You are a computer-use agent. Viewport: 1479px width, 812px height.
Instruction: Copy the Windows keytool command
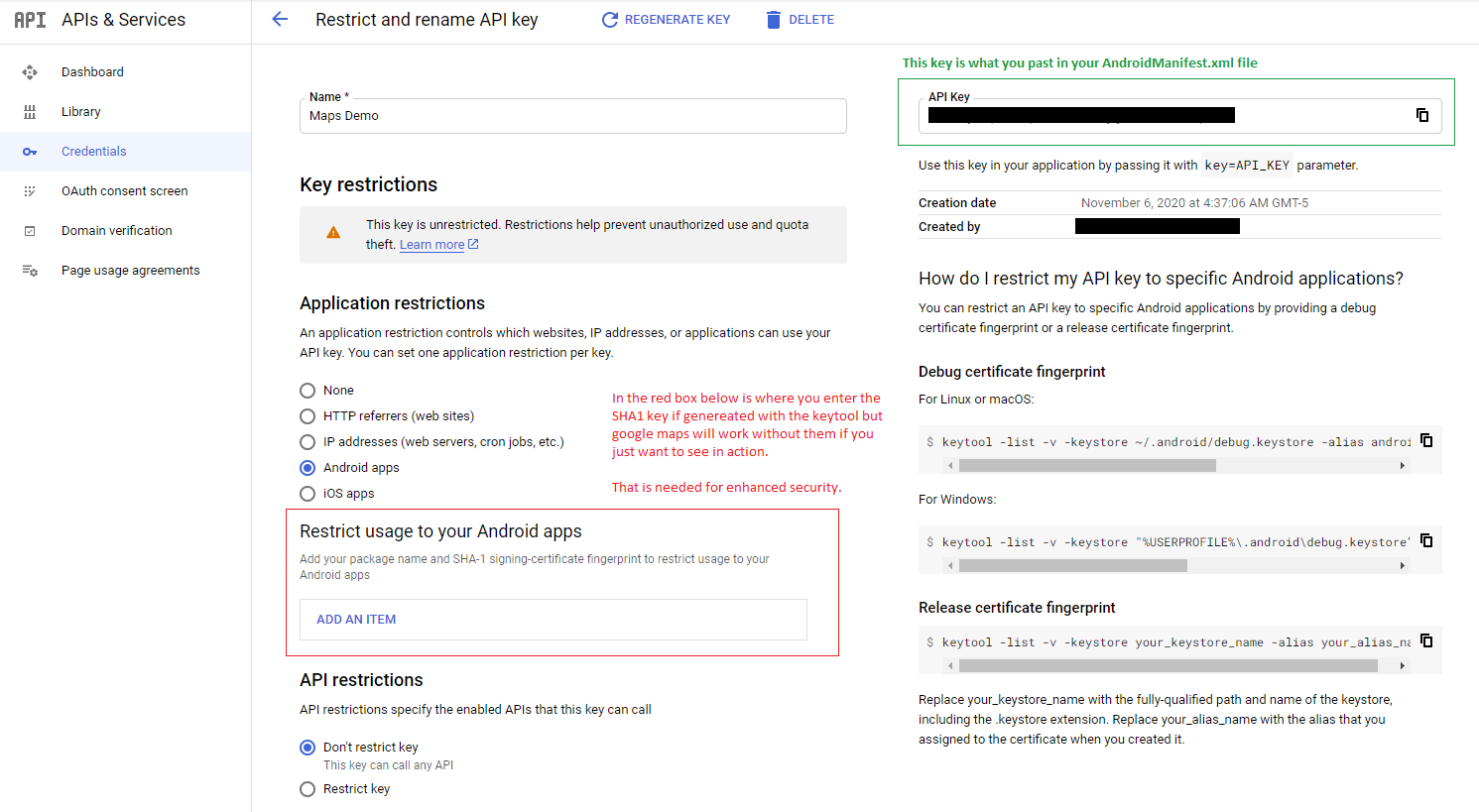(x=1426, y=540)
